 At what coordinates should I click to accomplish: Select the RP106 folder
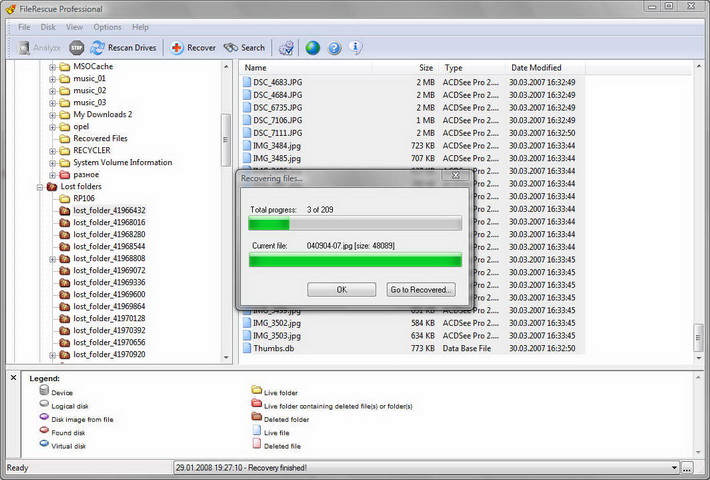pyautogui.click(x=84, y=198)
